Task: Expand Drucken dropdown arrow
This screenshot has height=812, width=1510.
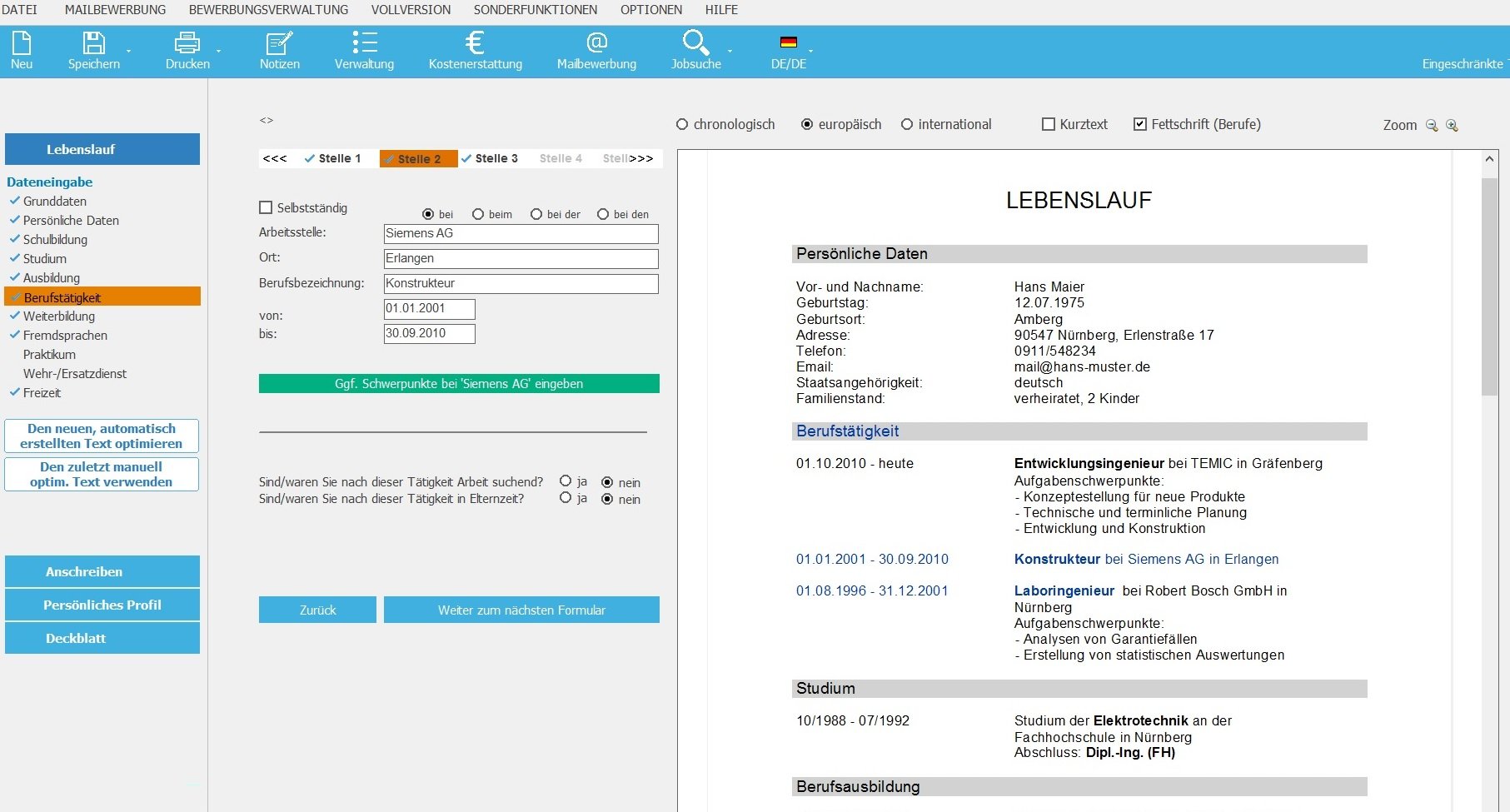Action: click(219, 52)
